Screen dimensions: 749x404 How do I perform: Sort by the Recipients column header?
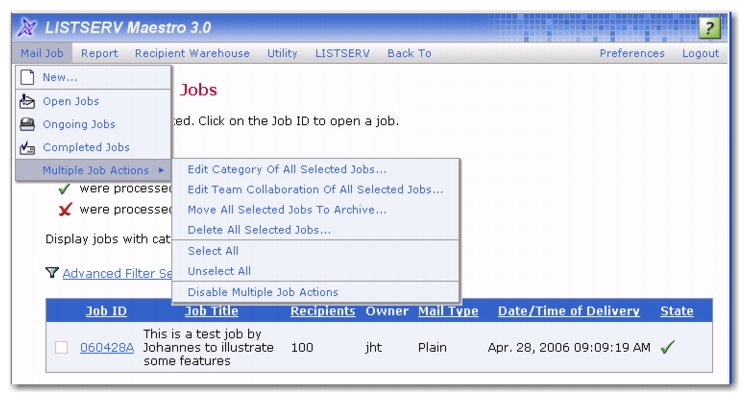coord(323,311)
